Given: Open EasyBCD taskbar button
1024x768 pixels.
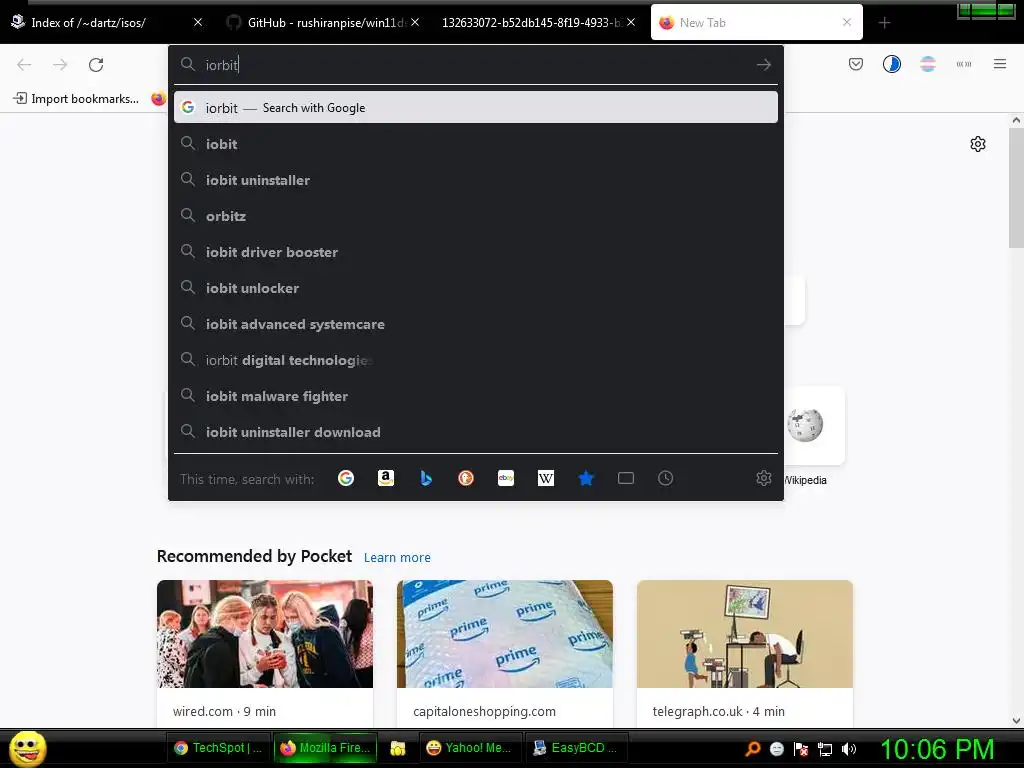Looking at the screenshot, I should tap(576, 748).
